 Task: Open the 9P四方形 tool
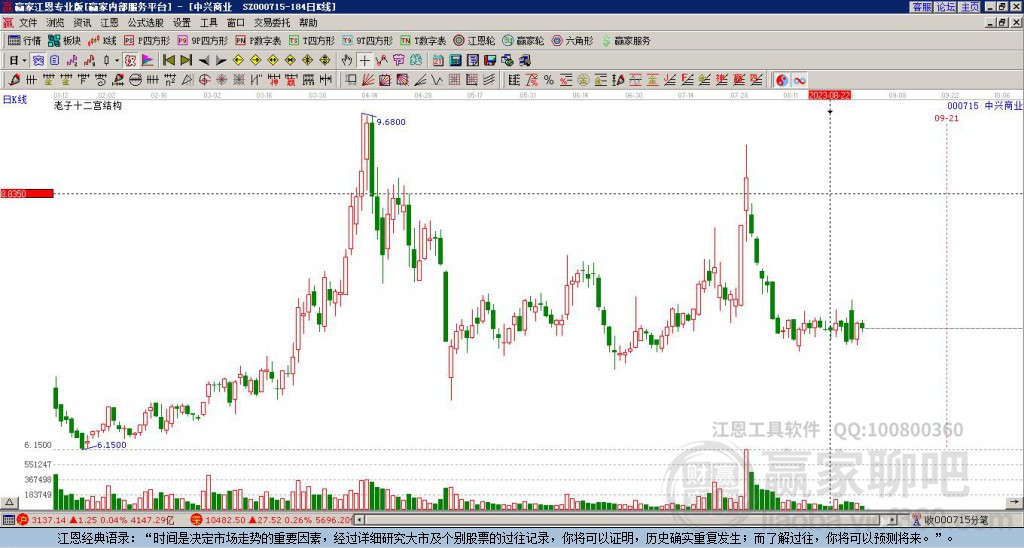202,40
